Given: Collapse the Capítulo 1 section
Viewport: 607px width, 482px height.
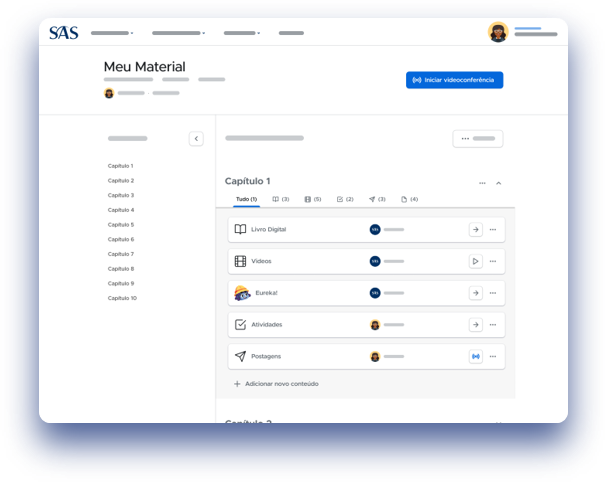Looking at the screenshot, I should pos(499,183).
